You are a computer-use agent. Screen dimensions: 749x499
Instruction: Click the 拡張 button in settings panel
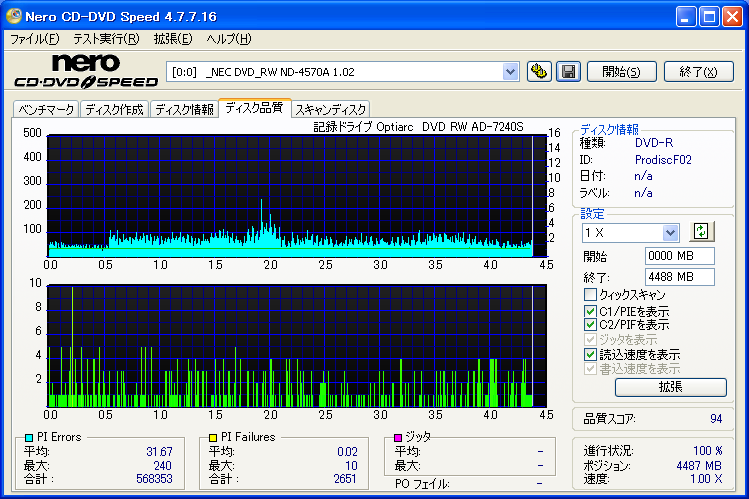(671, 387)
